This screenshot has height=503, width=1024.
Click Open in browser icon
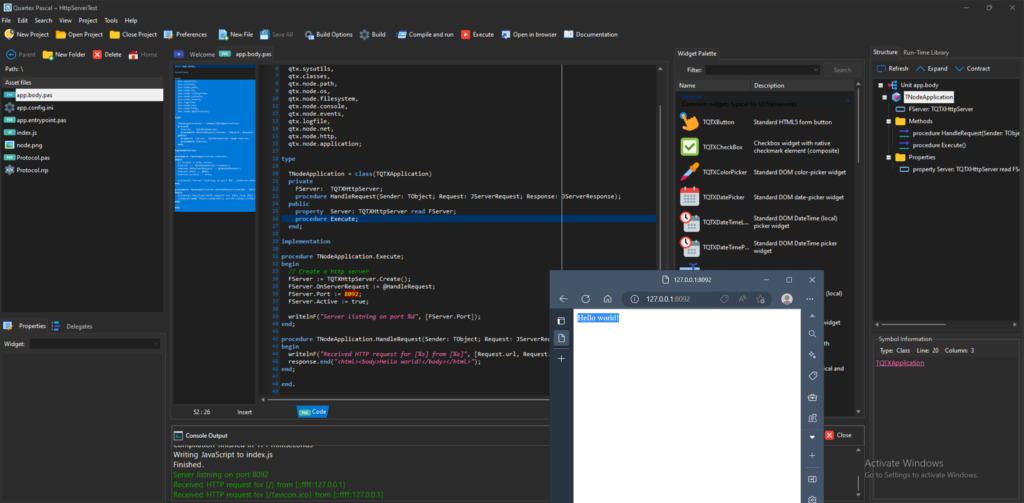505,34
